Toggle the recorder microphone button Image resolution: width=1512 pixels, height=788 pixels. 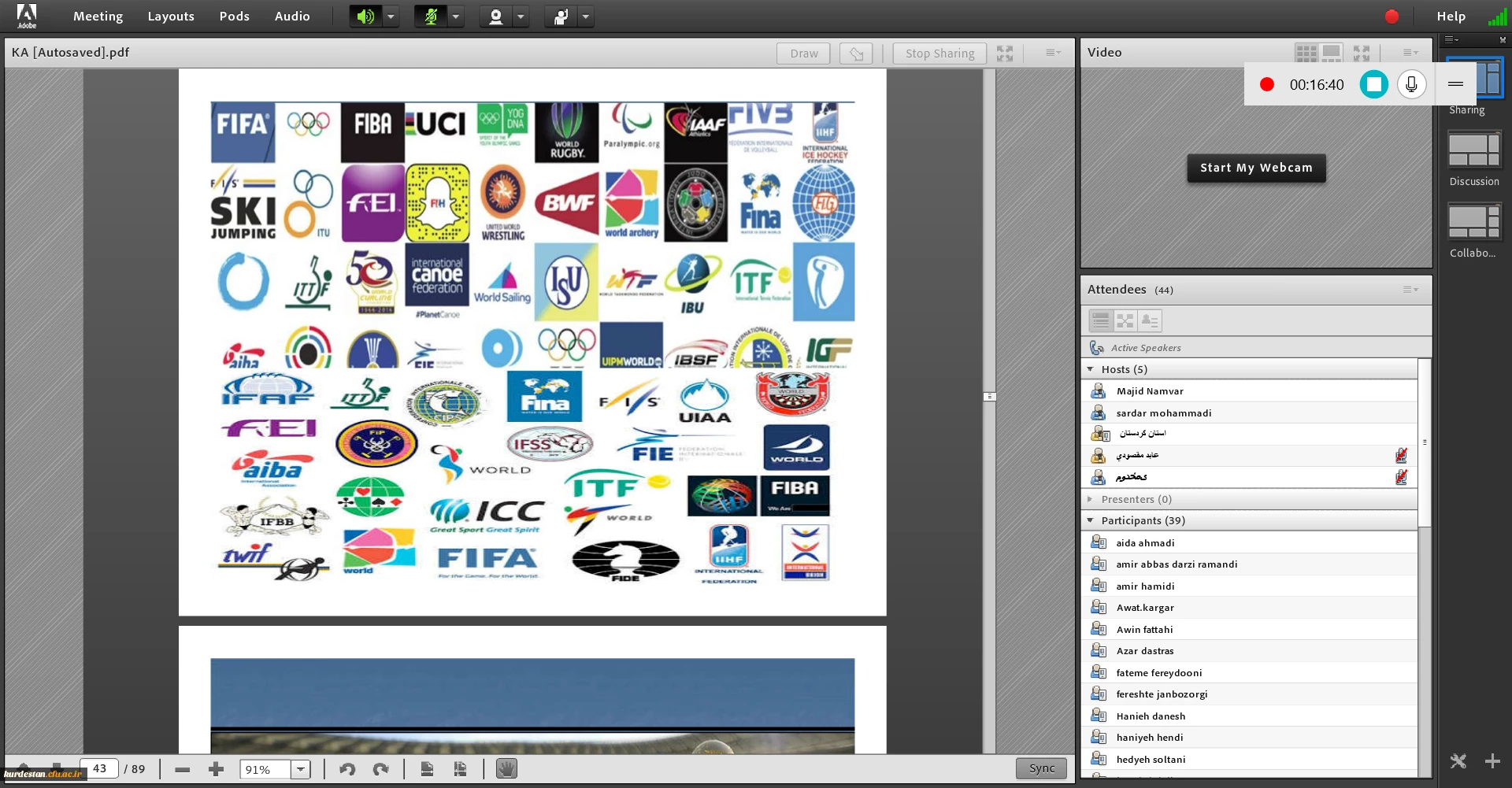(1411, 84)
